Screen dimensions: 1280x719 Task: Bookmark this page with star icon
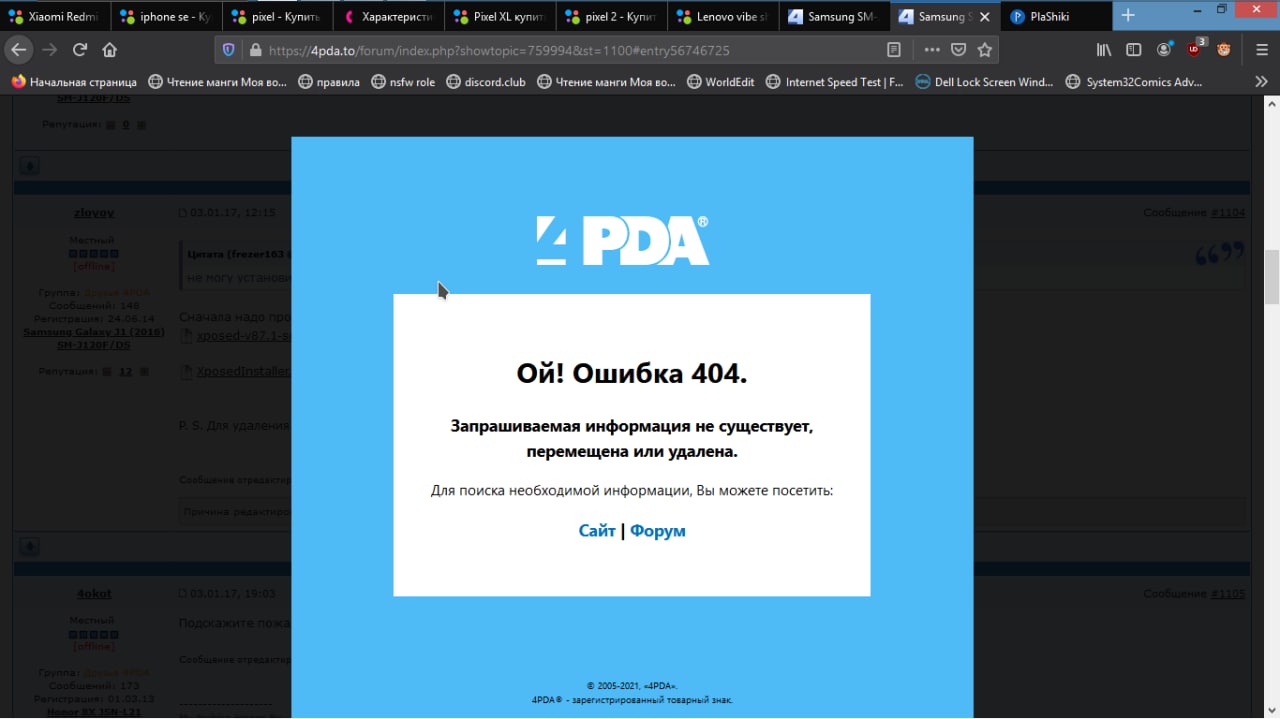985,50
